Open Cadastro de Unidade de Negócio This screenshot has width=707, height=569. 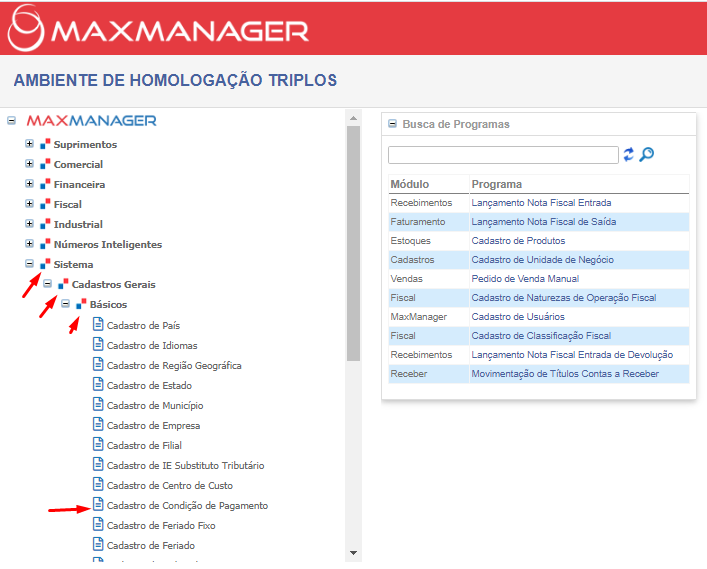542,260
